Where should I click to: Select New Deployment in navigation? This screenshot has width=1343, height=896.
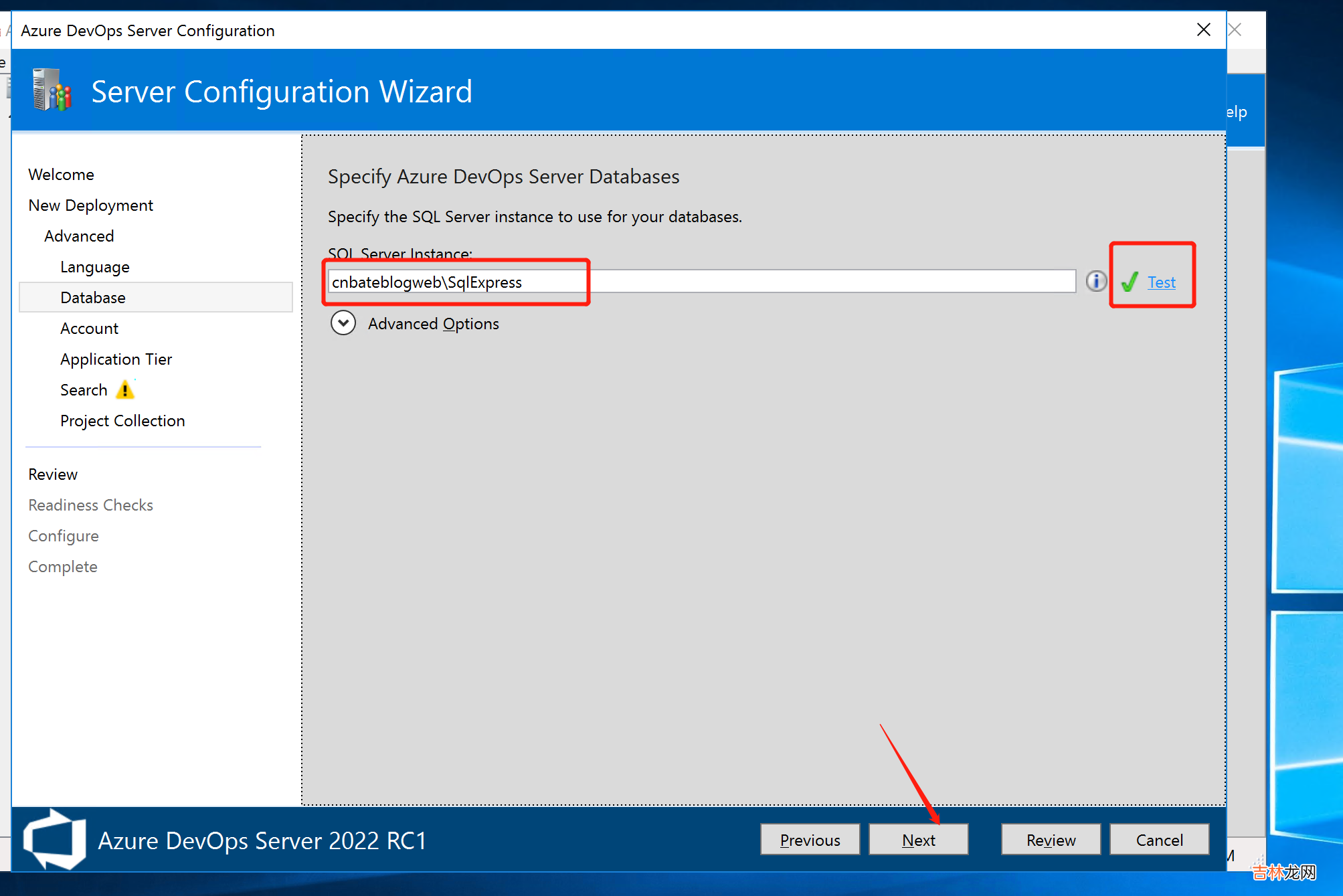90,205
